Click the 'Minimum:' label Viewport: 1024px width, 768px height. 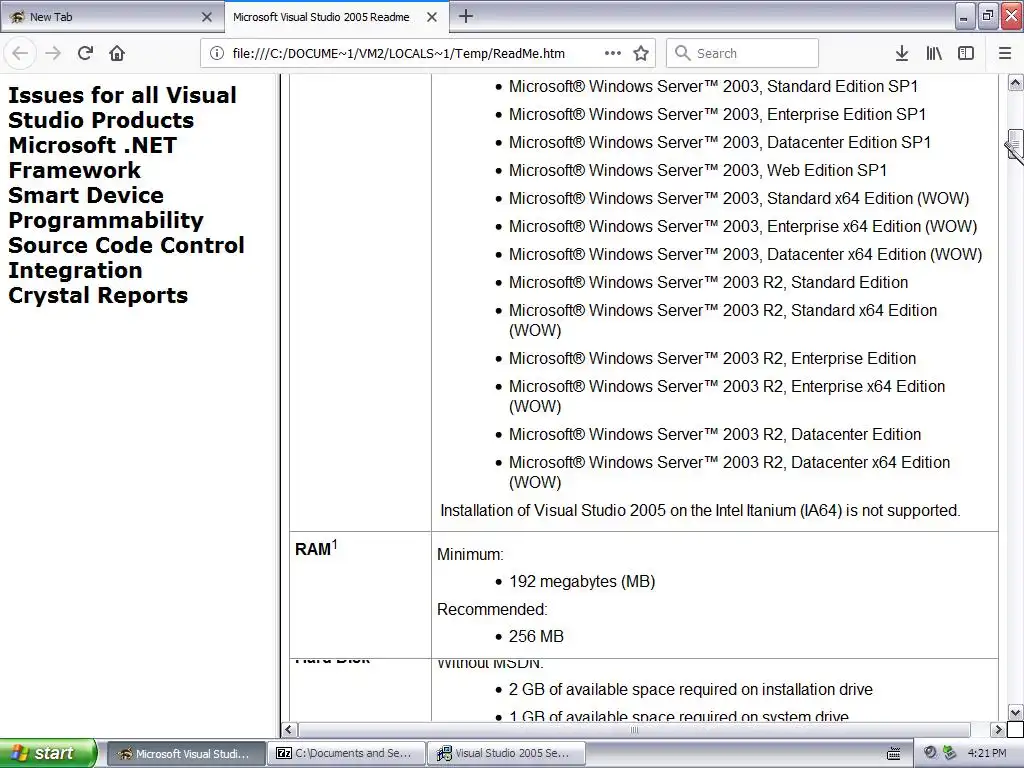coord(470,554)
